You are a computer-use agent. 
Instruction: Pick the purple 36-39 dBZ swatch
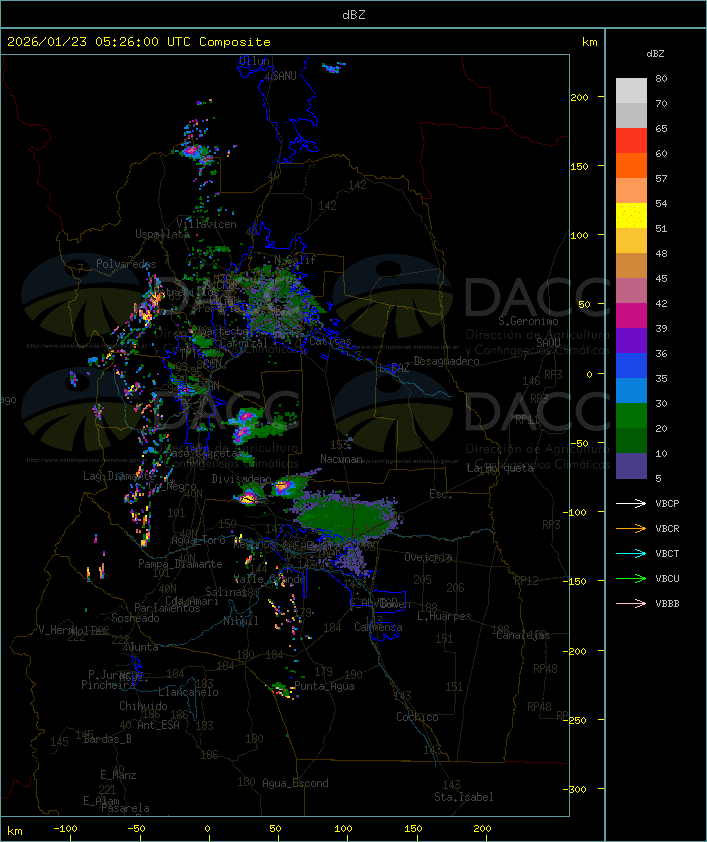[x=631, y=340]
